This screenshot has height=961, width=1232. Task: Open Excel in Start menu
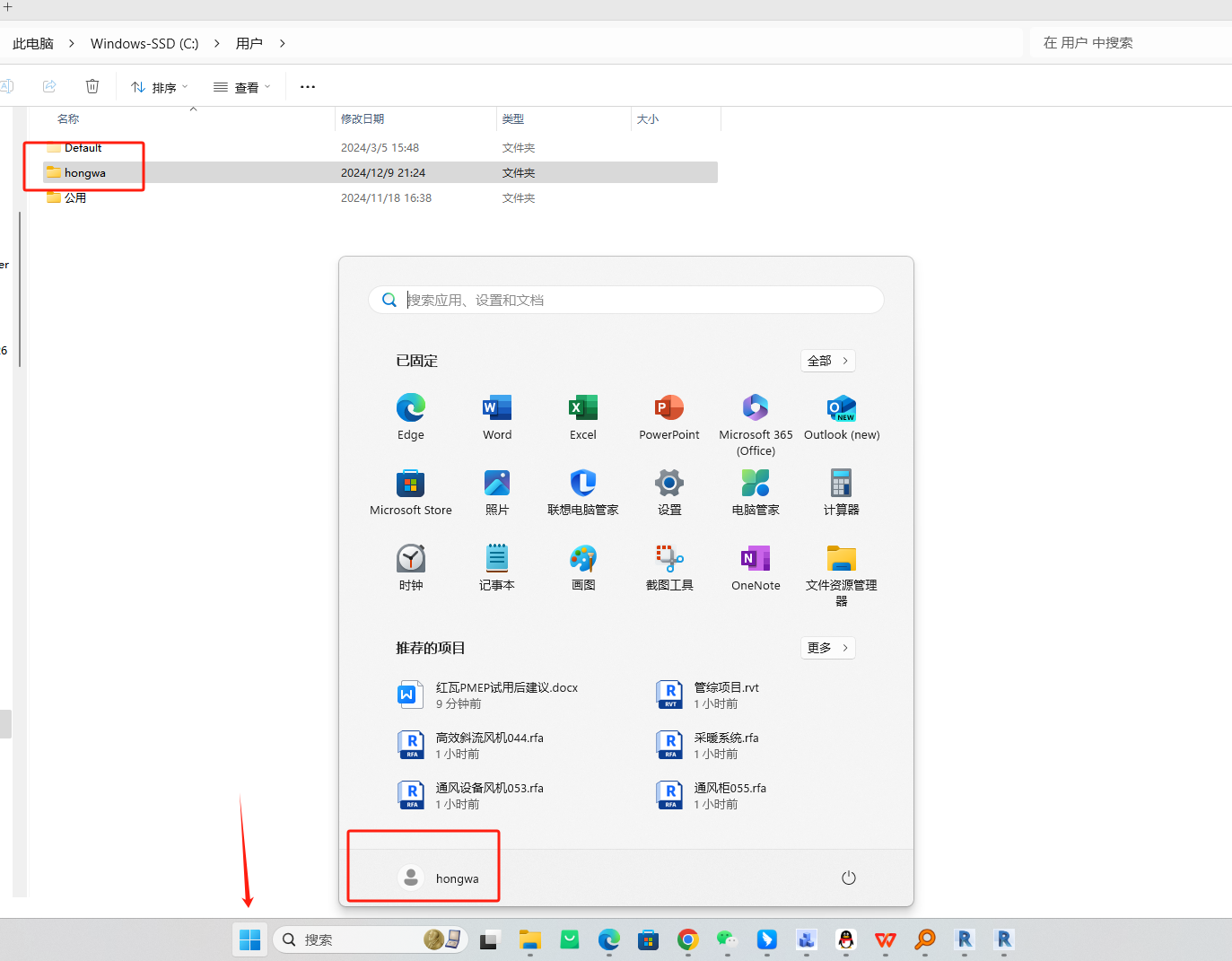[583, 417]
